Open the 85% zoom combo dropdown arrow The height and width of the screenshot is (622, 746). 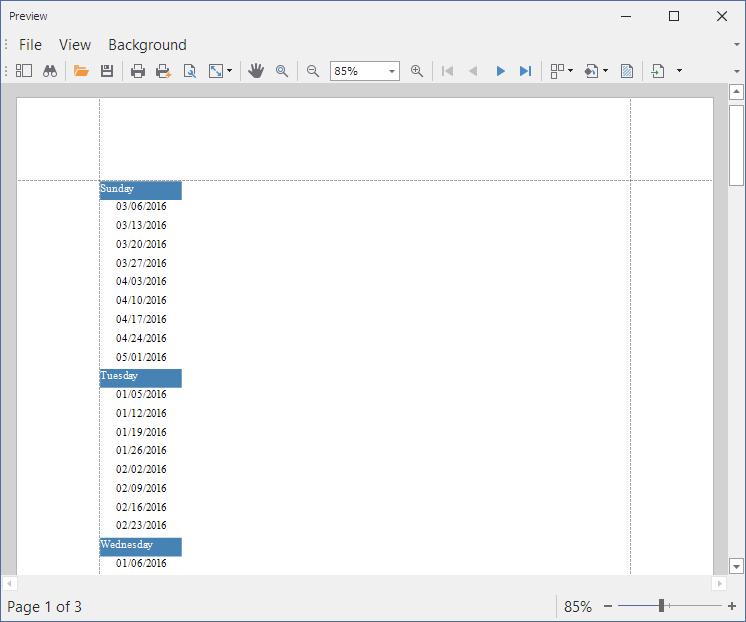[x=392, y=71]
